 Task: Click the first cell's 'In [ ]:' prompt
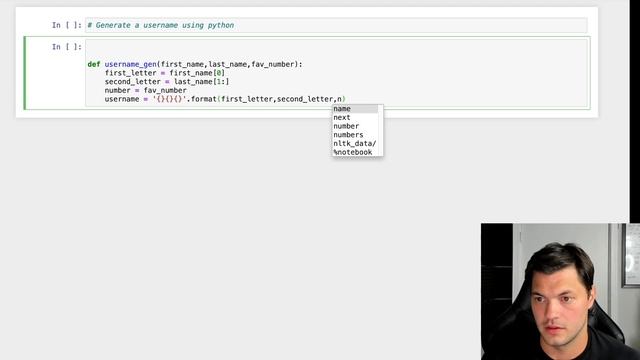coord(67,25)
